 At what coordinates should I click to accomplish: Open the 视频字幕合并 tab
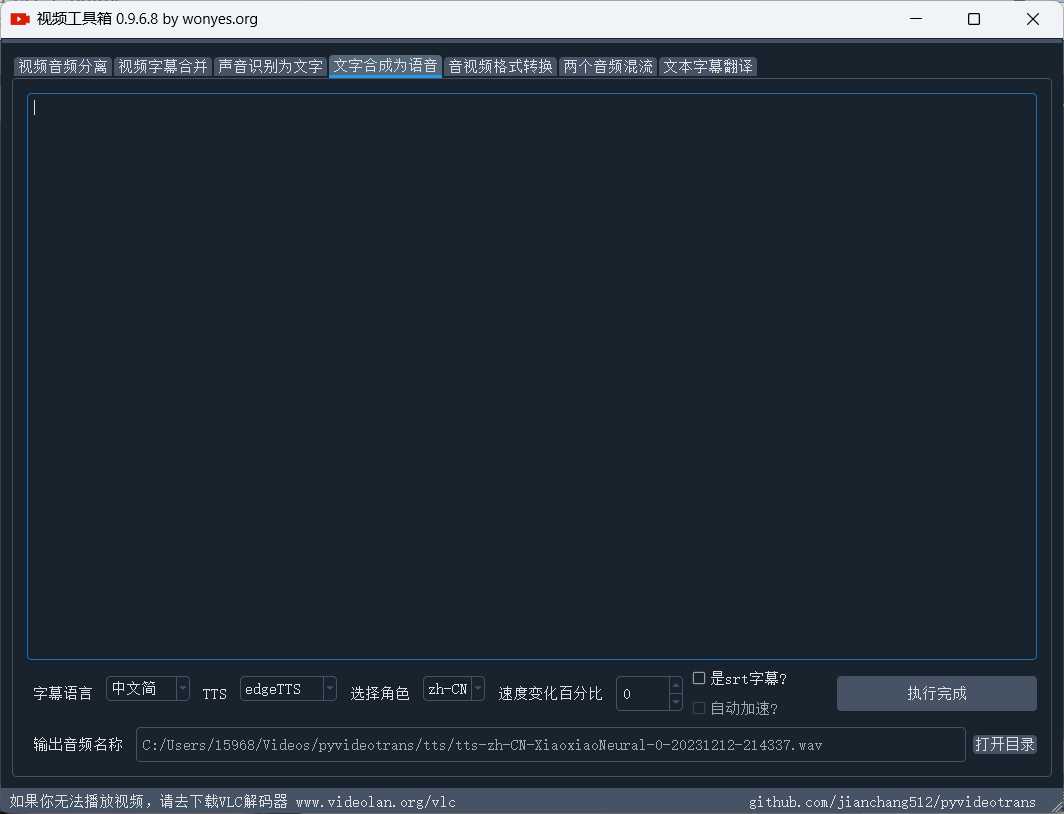coord(163,67)
